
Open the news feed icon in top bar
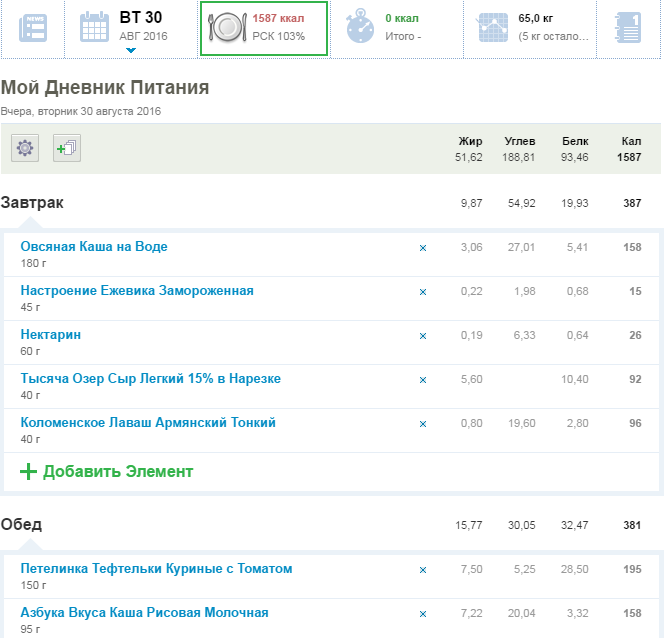coord(32,28)
